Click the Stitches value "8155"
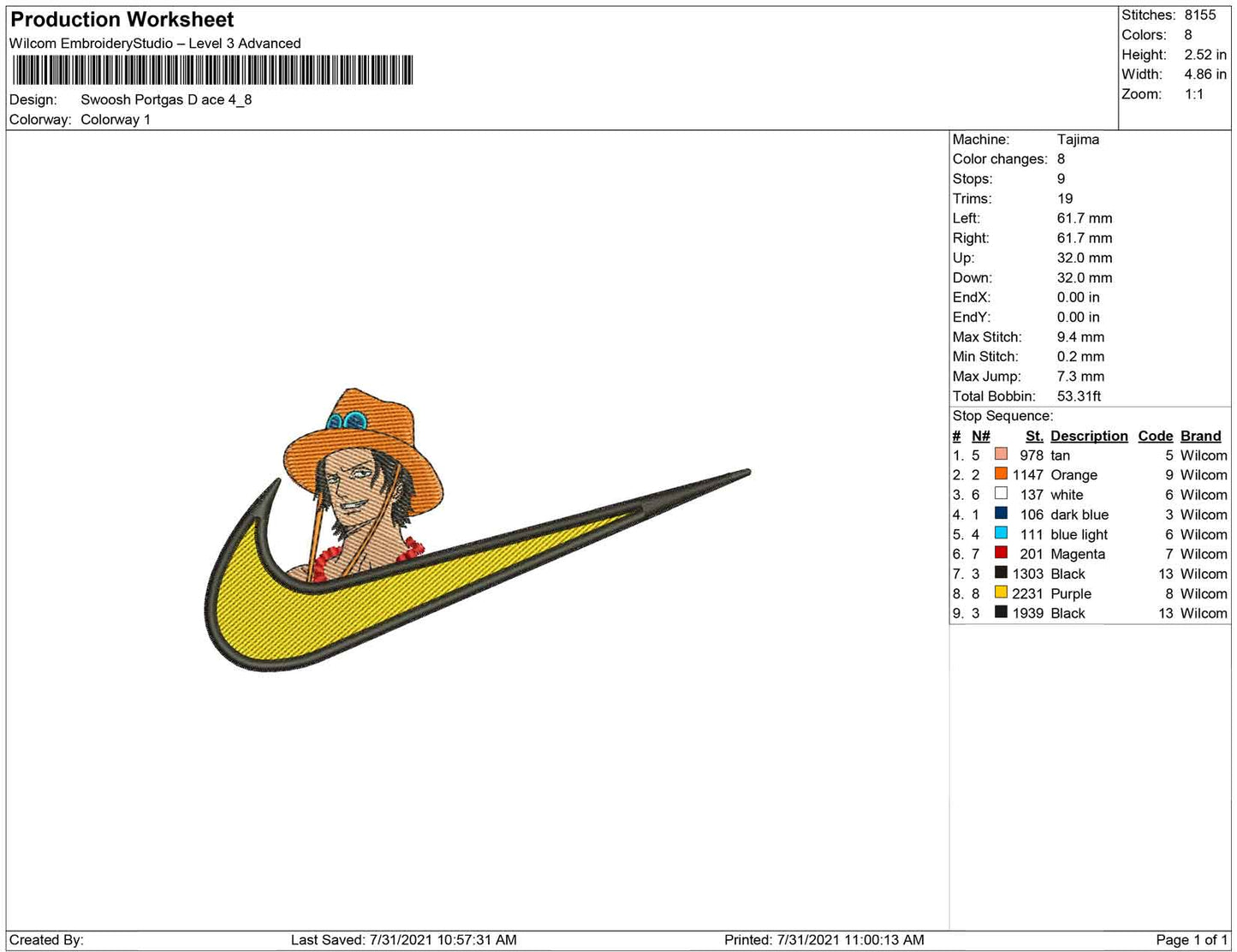Viewport: 1237px width, 952px height. [x=1200, y=15]
